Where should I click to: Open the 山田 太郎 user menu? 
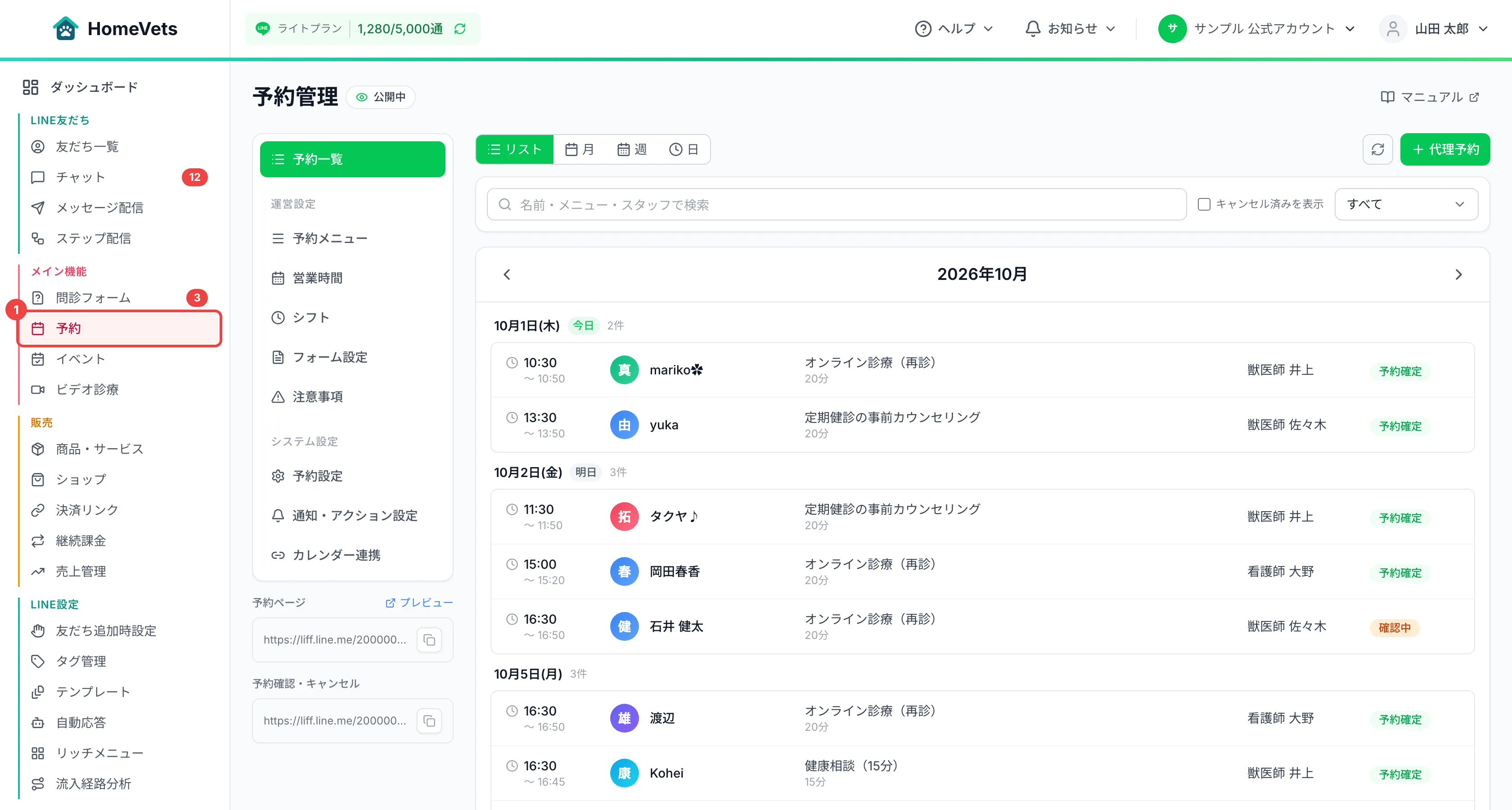(1434, 29)
